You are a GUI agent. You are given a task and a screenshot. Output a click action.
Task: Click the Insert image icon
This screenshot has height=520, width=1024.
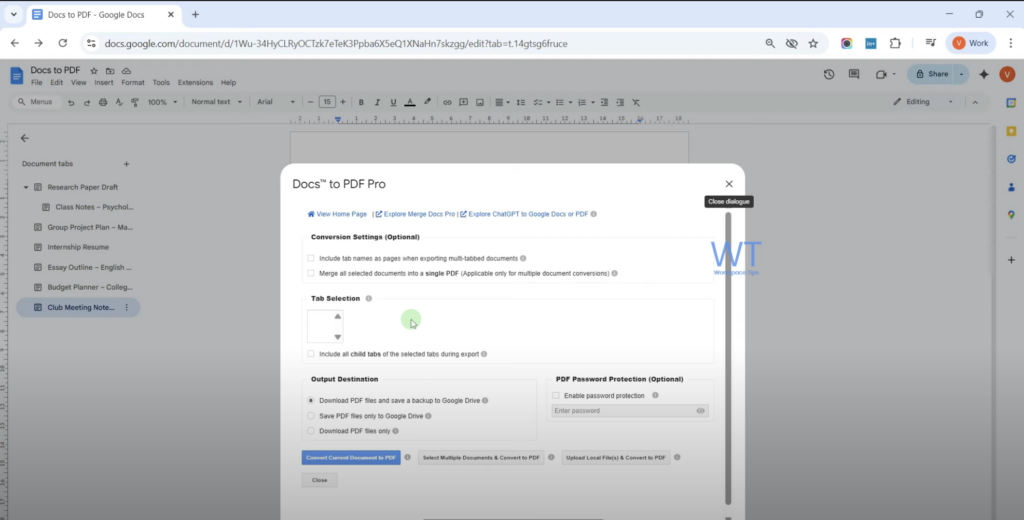coord(480,103)
